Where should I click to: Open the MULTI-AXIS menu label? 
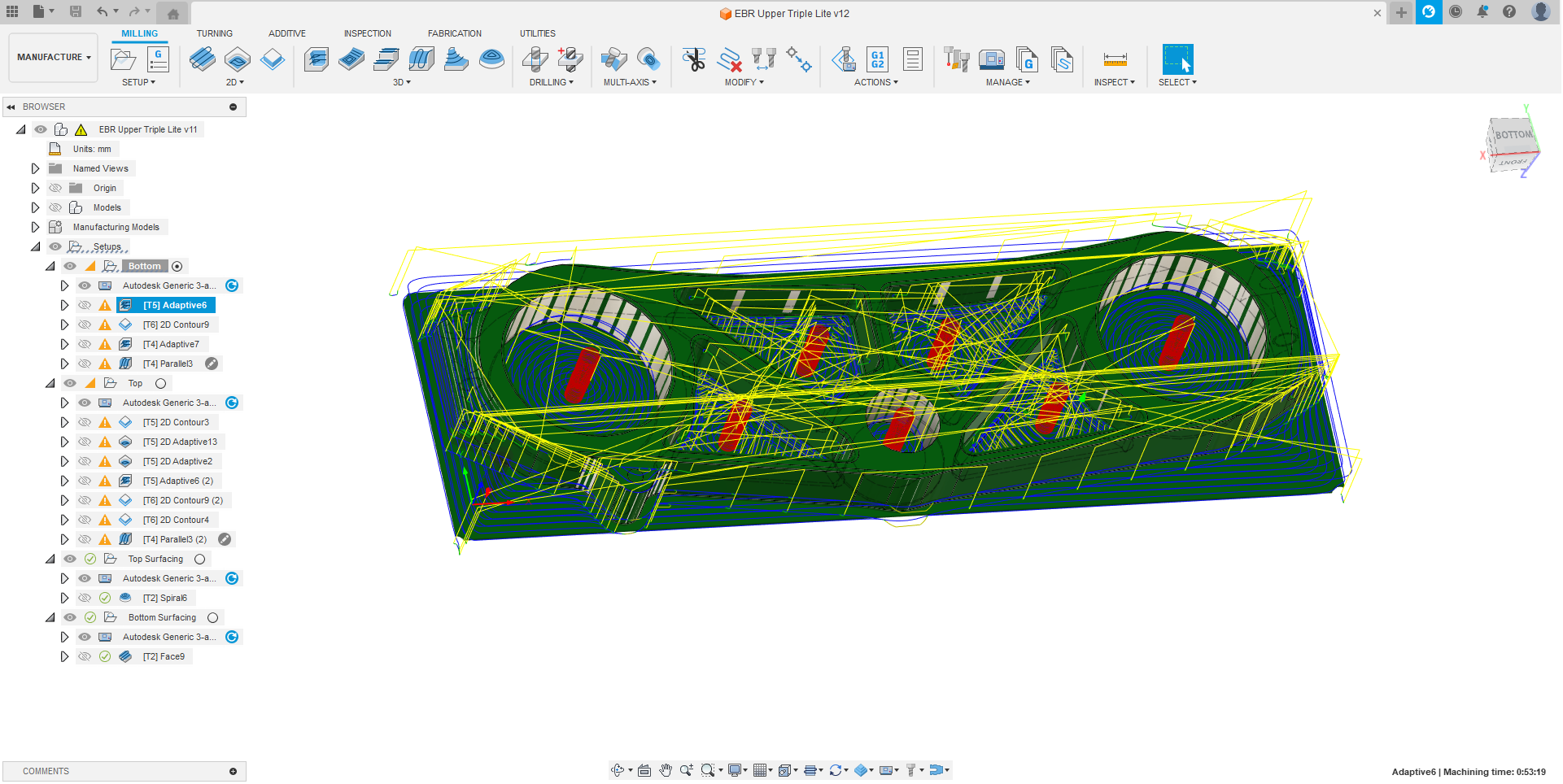pos(629,82)
